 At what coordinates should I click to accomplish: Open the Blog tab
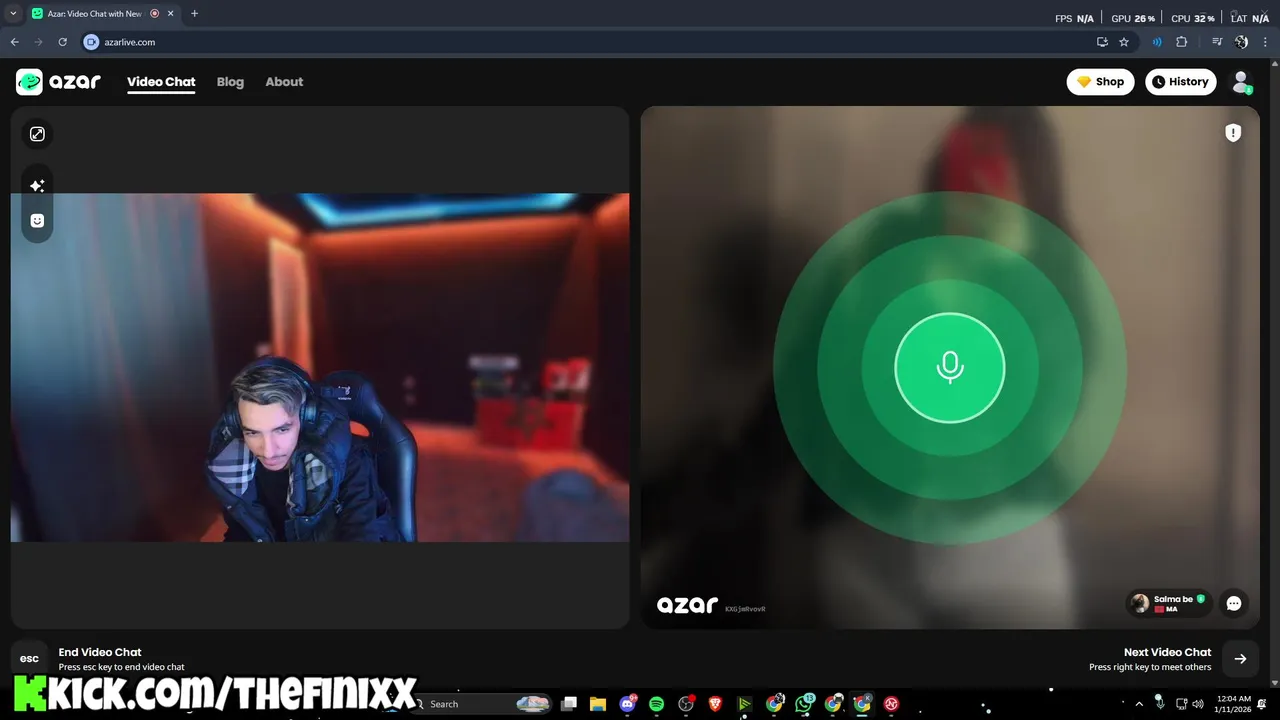tap(230, 82)
